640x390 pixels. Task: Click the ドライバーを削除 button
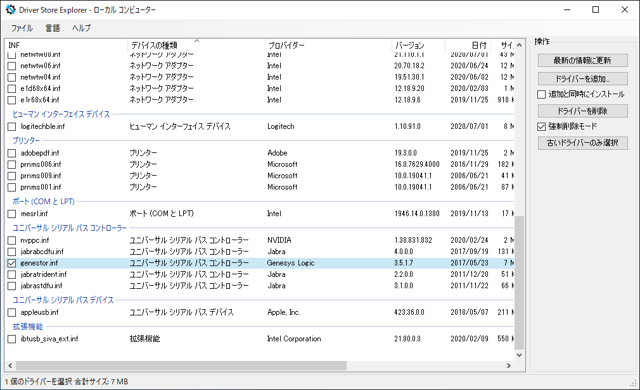point(582,111)
